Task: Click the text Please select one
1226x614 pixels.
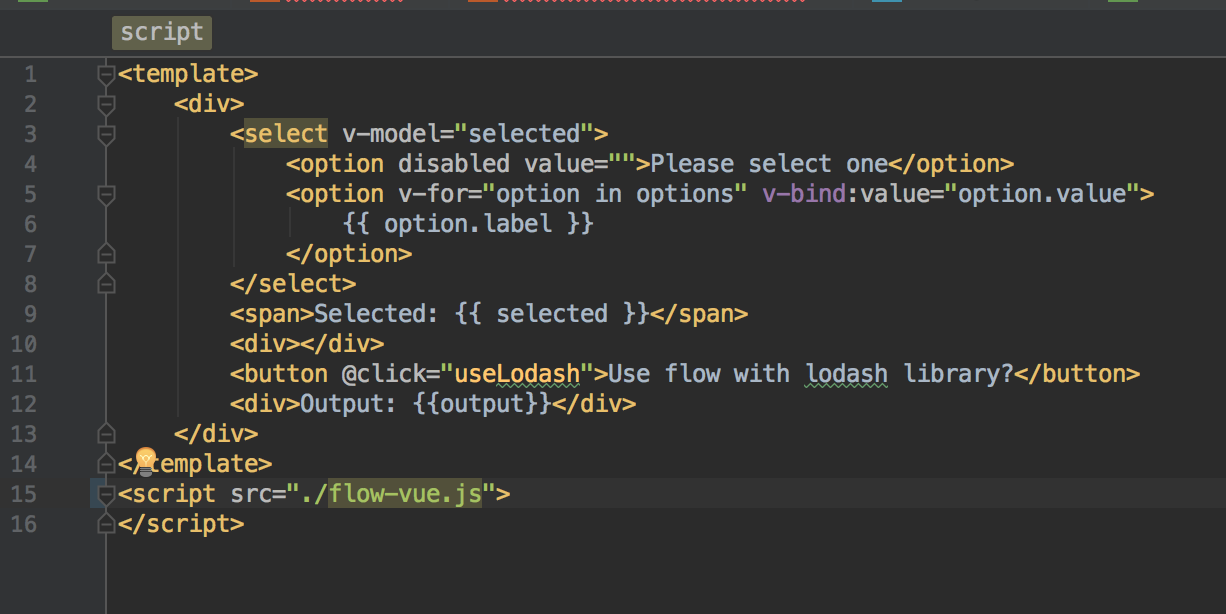Action: [769, 164]
